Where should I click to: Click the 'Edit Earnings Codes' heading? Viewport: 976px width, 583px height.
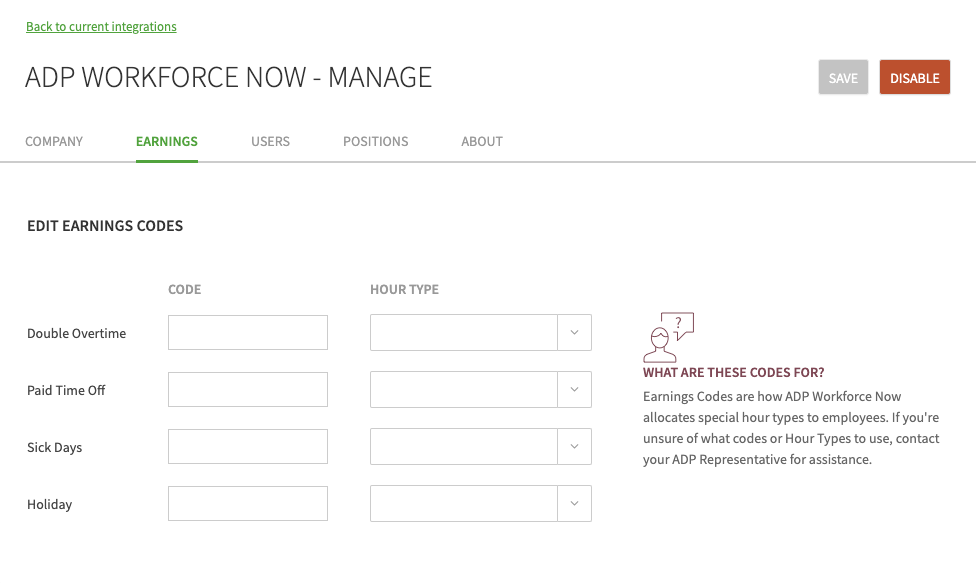pos(105,226)
